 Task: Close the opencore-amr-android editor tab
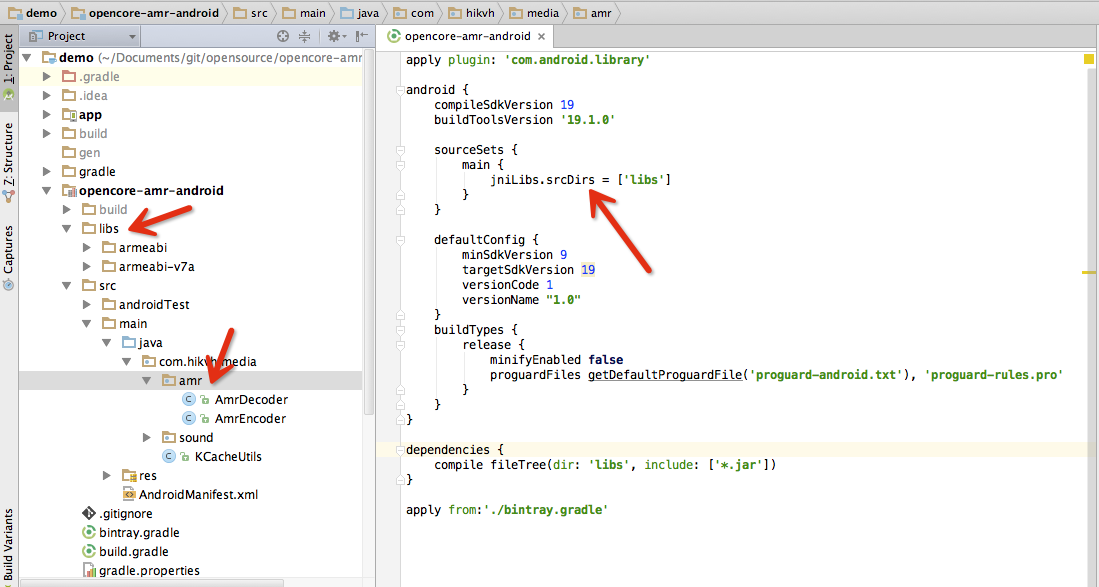pos(541,36)
